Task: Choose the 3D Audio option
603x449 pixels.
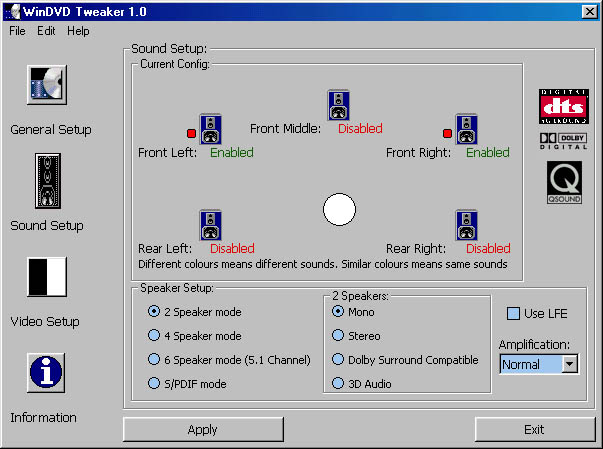Action: point(361,384)
